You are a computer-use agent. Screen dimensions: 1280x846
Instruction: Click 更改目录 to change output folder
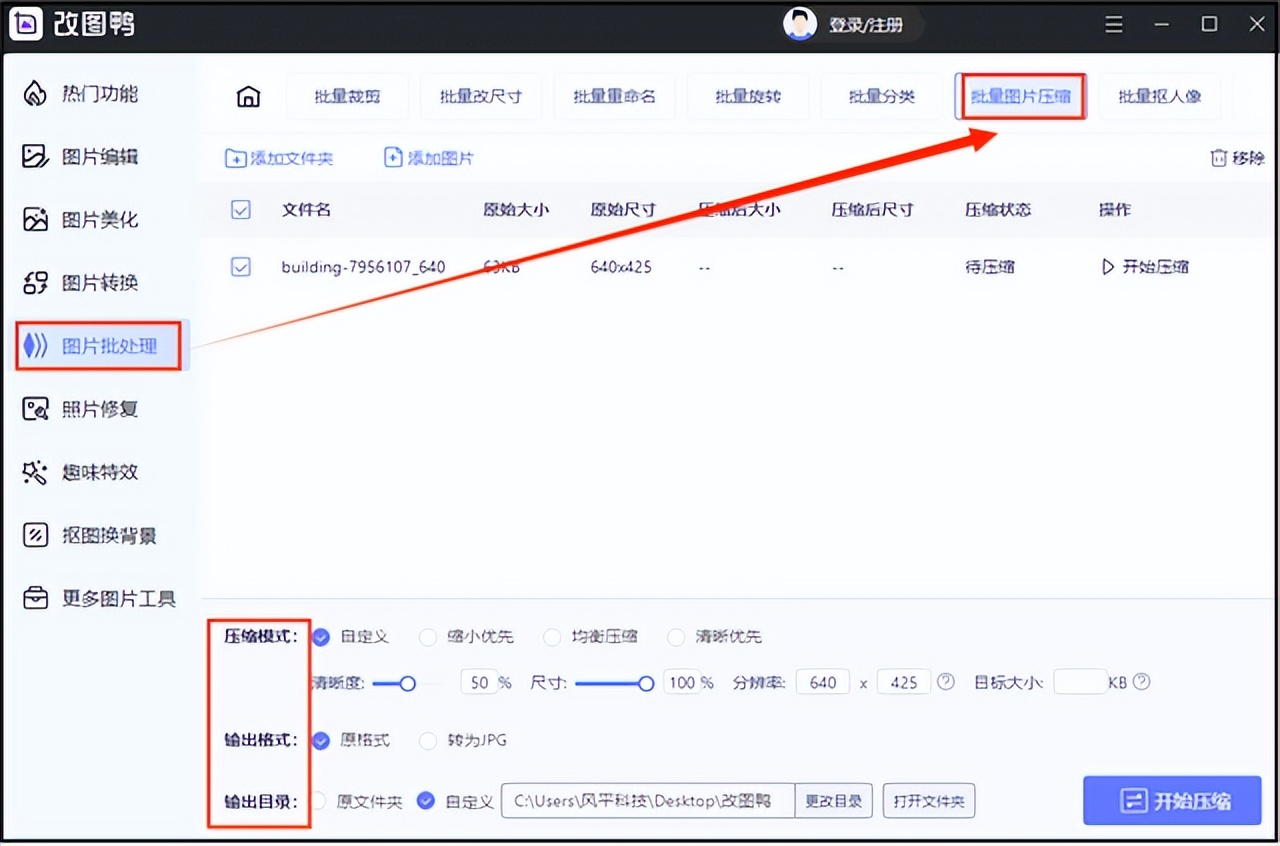click(x=834, y=800)
